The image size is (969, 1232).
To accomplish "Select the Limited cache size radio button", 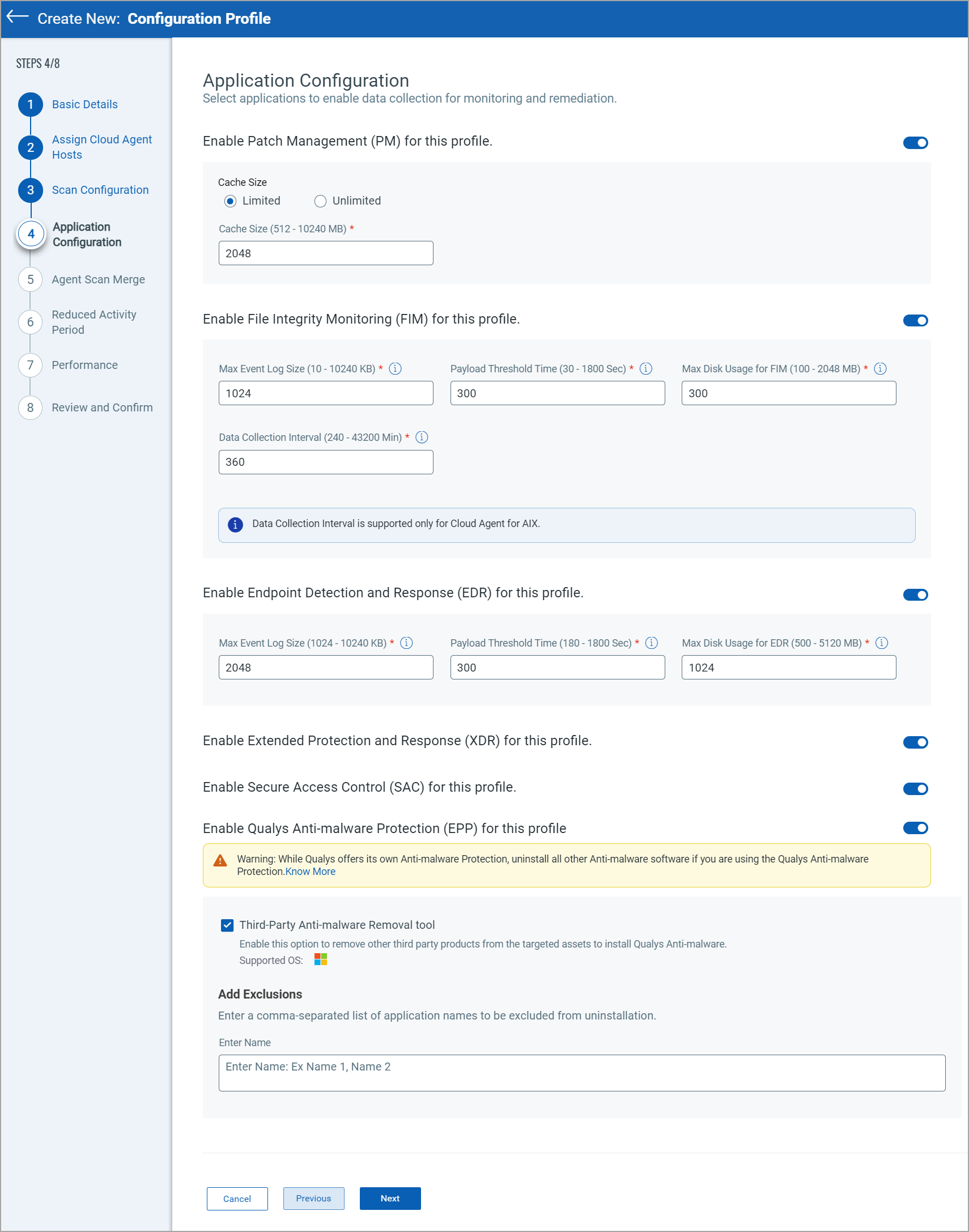I will (230, 201).
